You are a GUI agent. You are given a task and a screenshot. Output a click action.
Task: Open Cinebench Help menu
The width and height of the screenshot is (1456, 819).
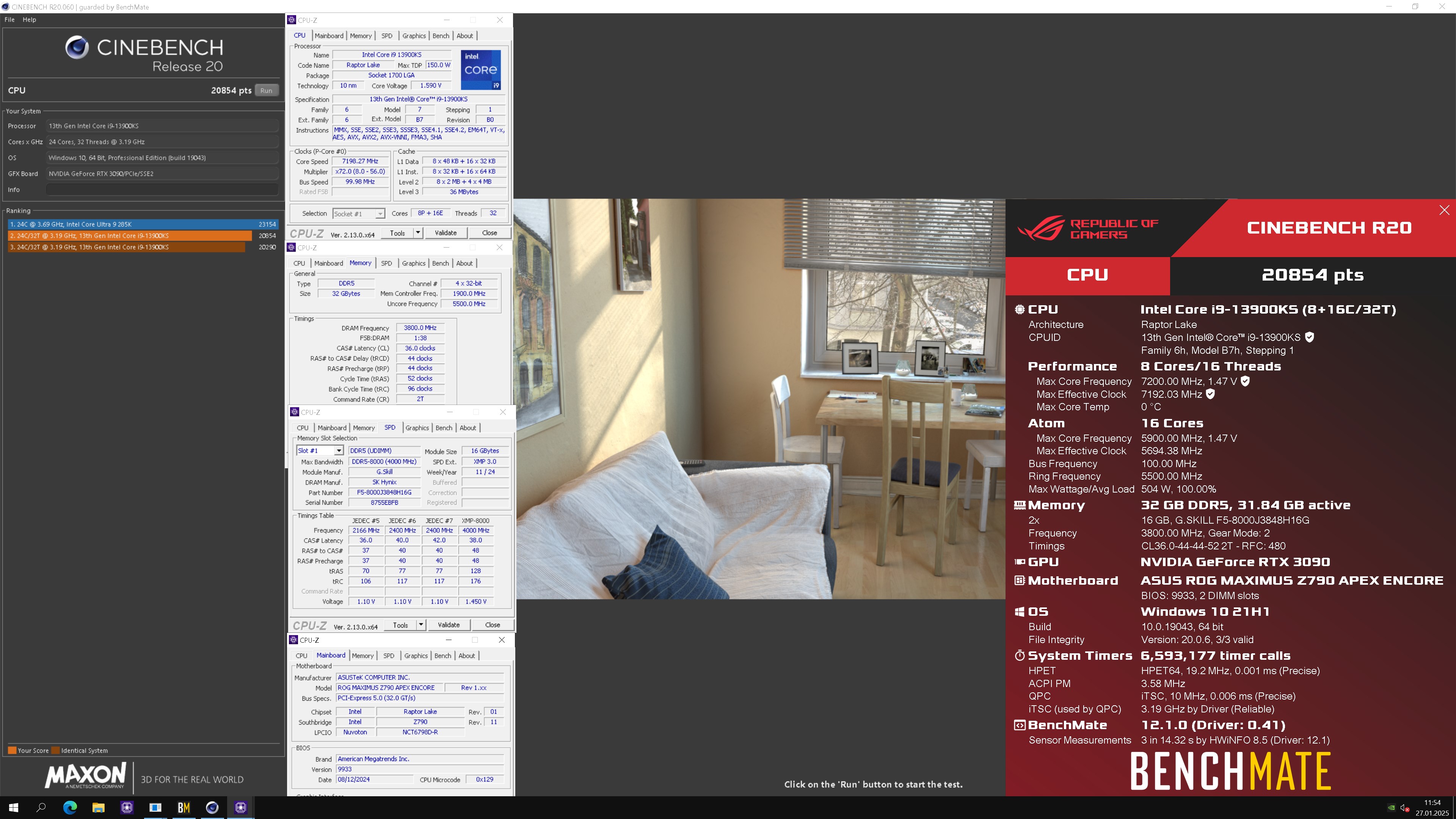30,20
